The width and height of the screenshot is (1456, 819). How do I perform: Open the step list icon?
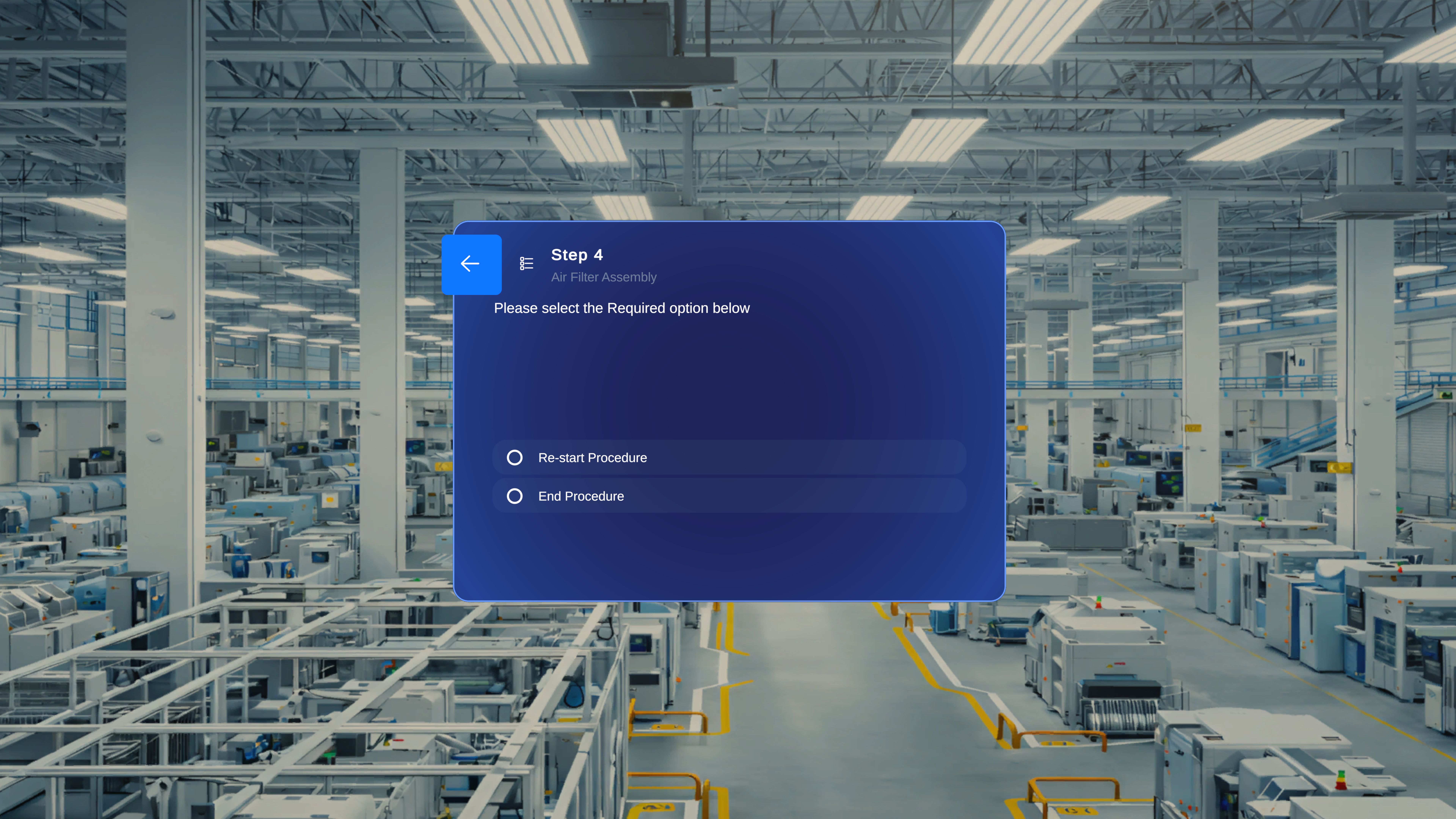tap(526, 263)
